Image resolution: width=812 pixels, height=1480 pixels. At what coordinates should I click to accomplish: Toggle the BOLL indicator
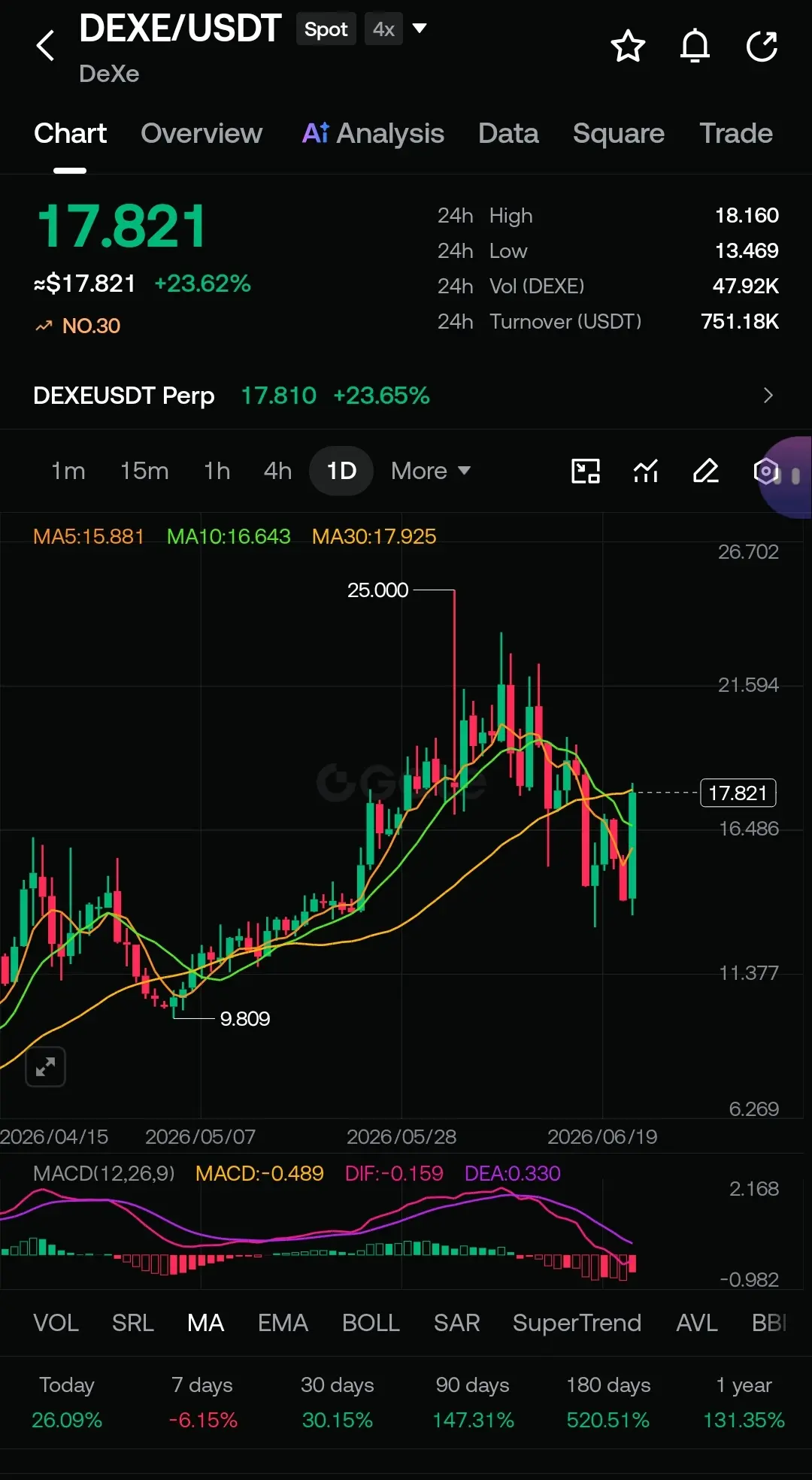click(371, 1323)
